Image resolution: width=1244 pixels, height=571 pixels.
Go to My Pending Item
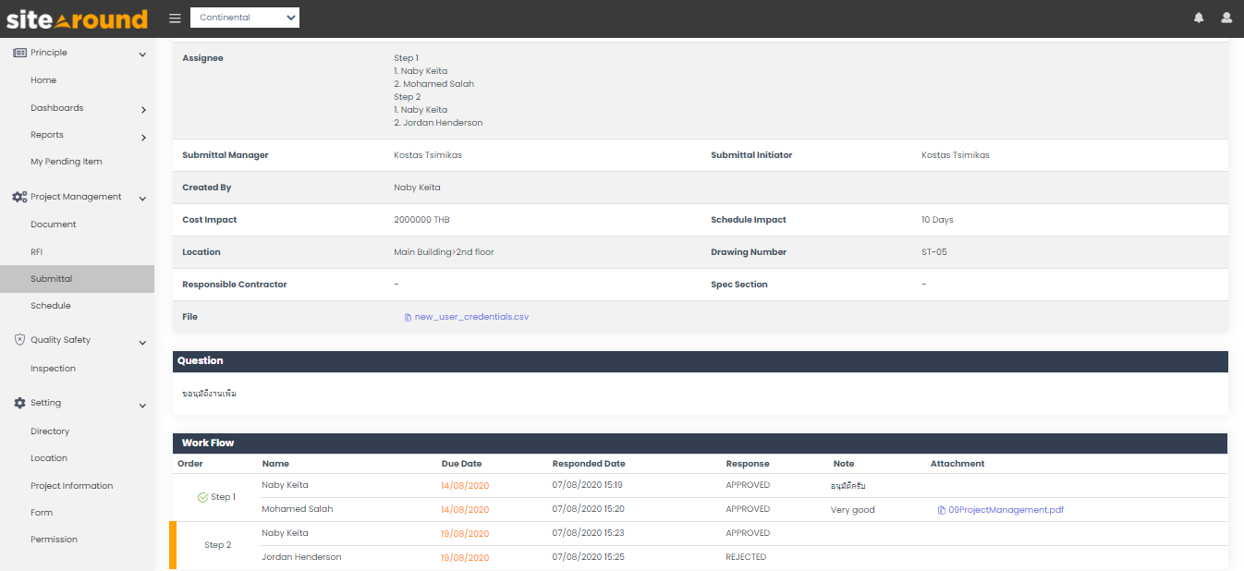[x=66, y=162]
